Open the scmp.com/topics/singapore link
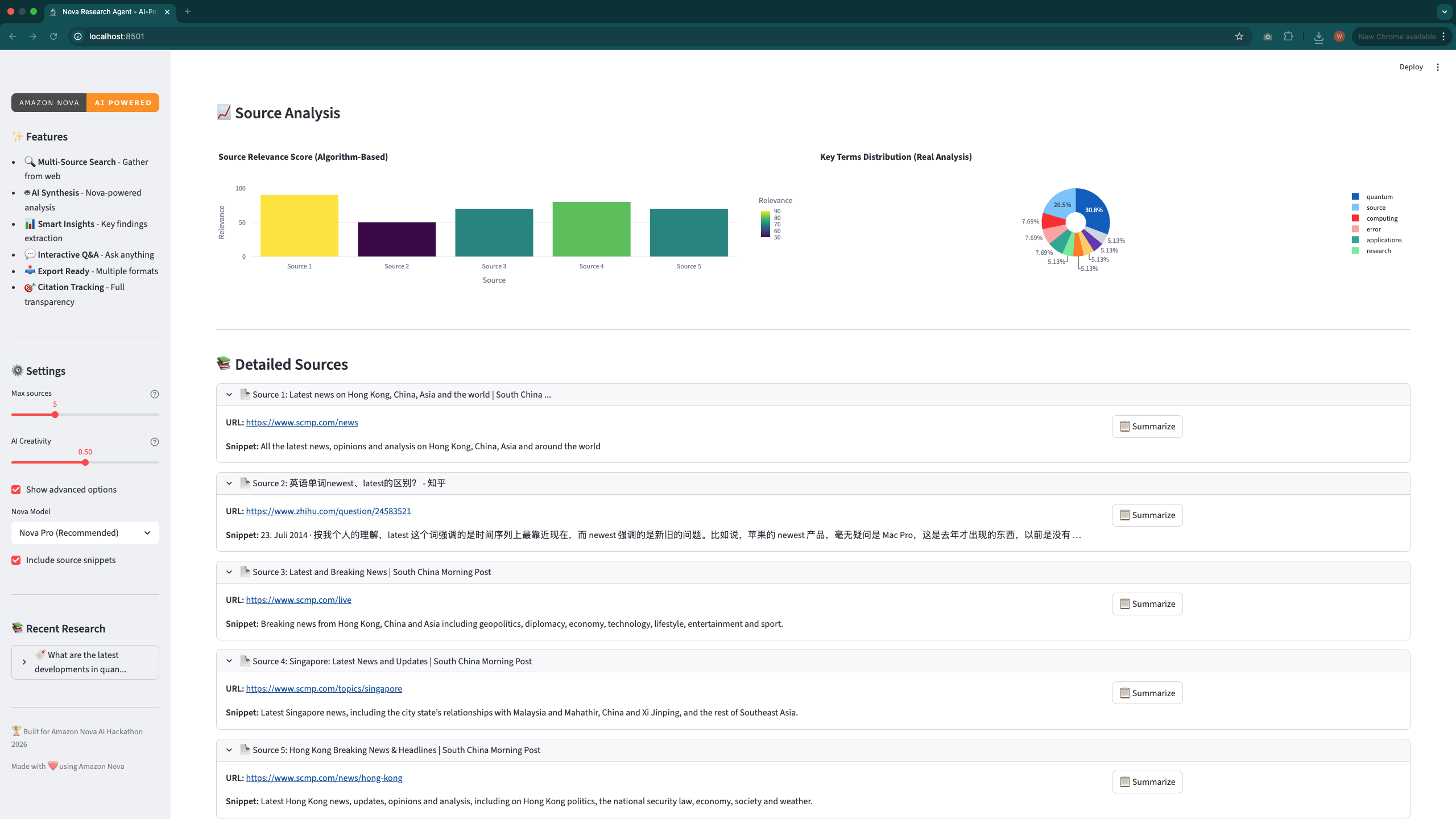 [324, 689]
